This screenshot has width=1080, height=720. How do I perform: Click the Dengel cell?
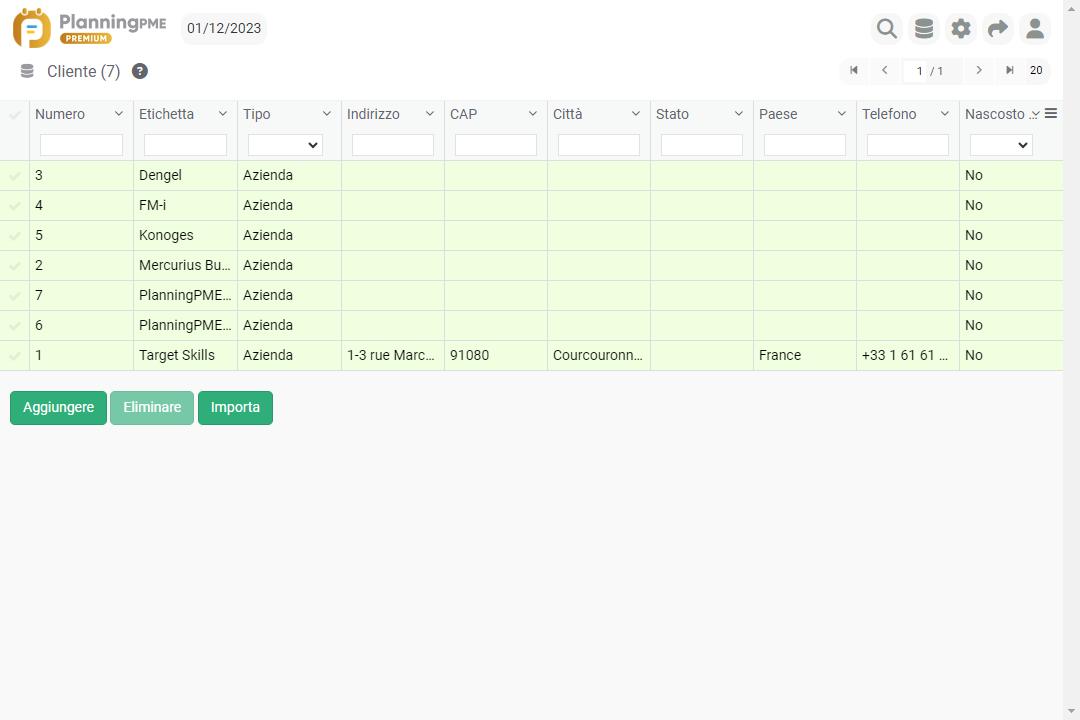185,176
